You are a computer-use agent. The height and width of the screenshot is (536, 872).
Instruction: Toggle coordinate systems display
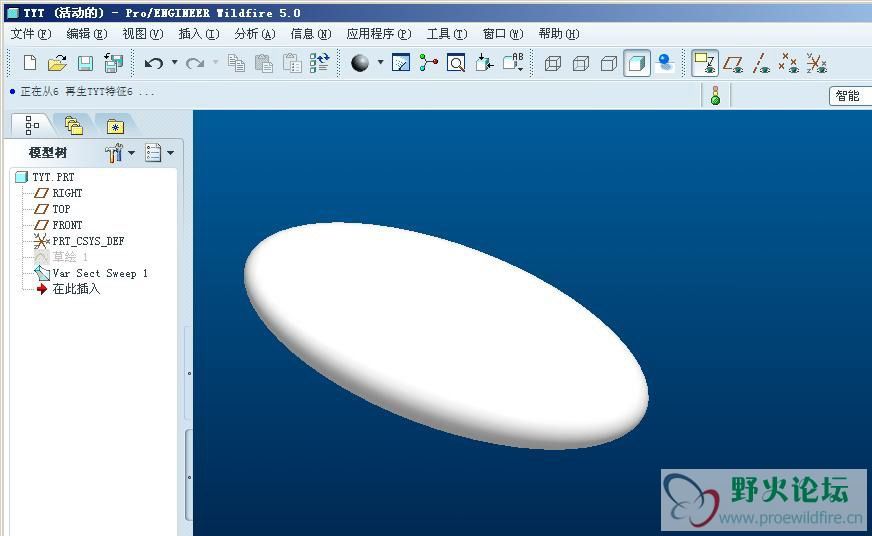click(816, 63)
